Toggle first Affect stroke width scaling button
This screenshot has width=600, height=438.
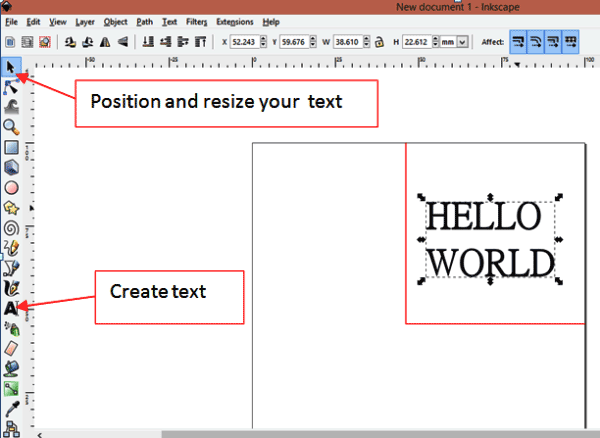point(520,43)
